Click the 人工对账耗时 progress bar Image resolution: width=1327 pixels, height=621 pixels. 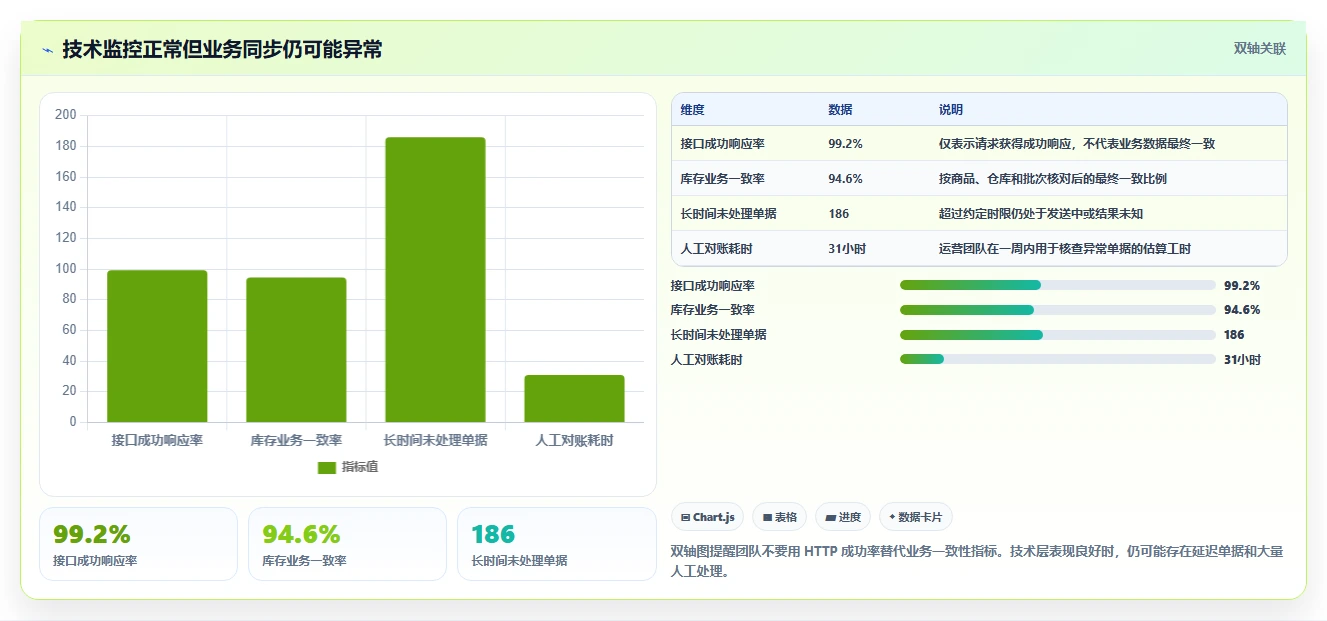1057,359
